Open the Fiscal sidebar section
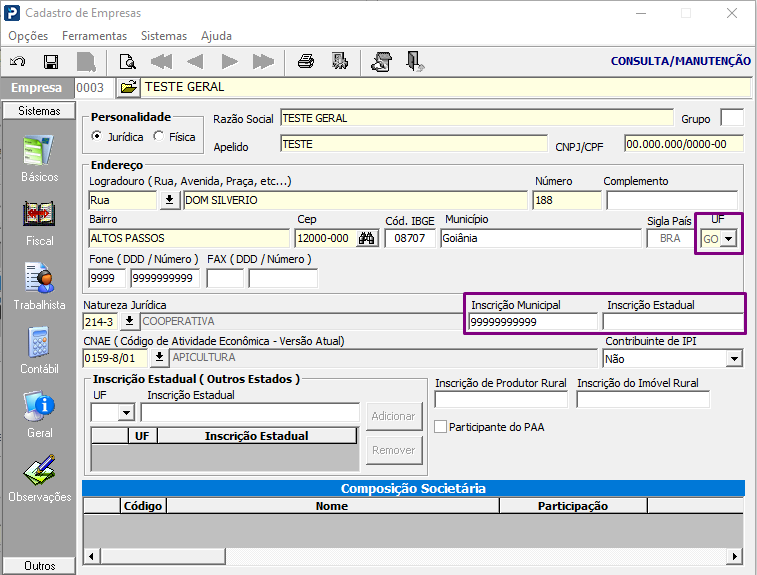Viewport: 757px width, 575px height. pyautogui.click(x=39, y=223)
